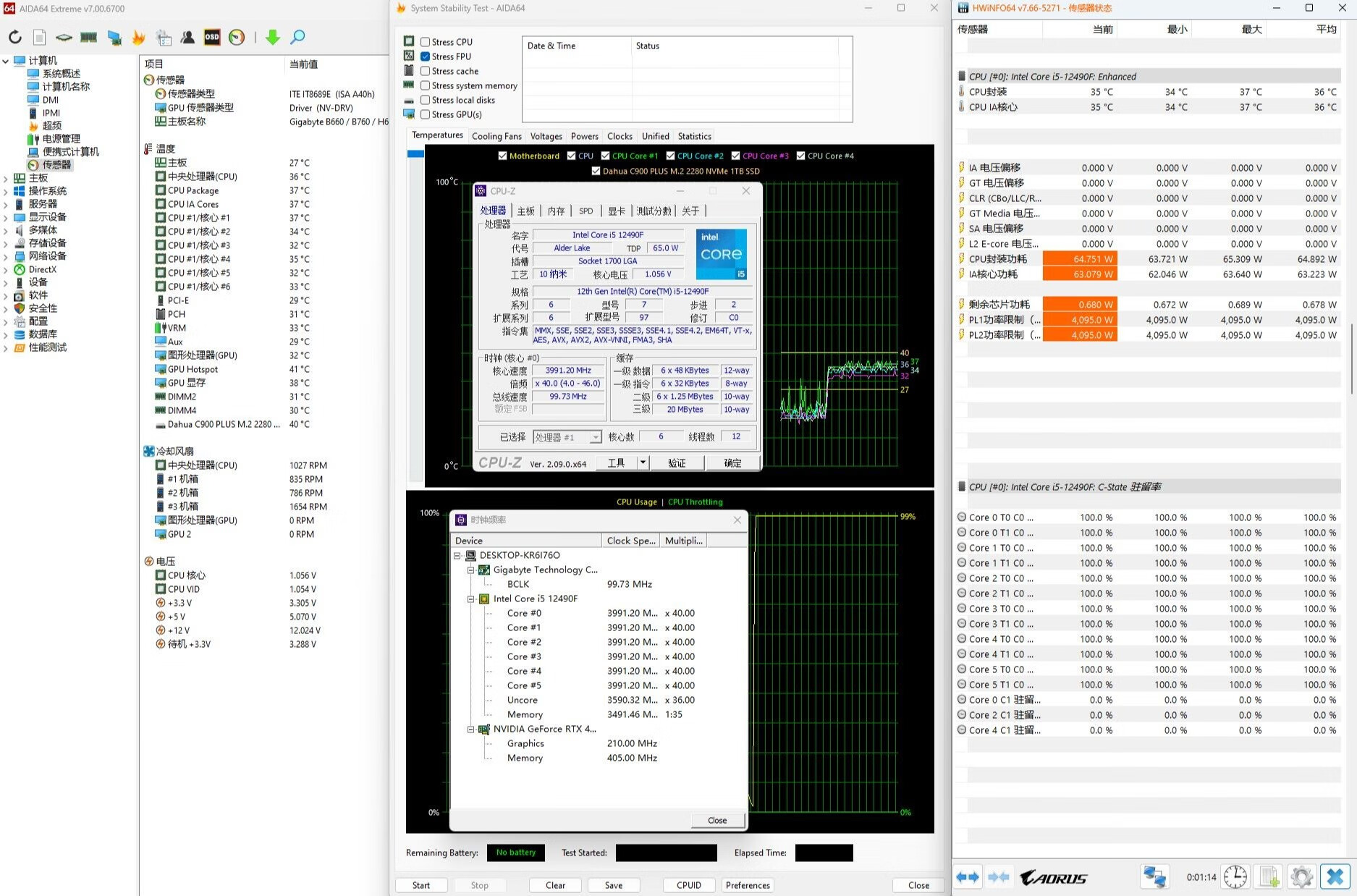Click the AIDA64 refresh toolbar icon
Viewport: 1357px width, 896px height.
(15, 38)
